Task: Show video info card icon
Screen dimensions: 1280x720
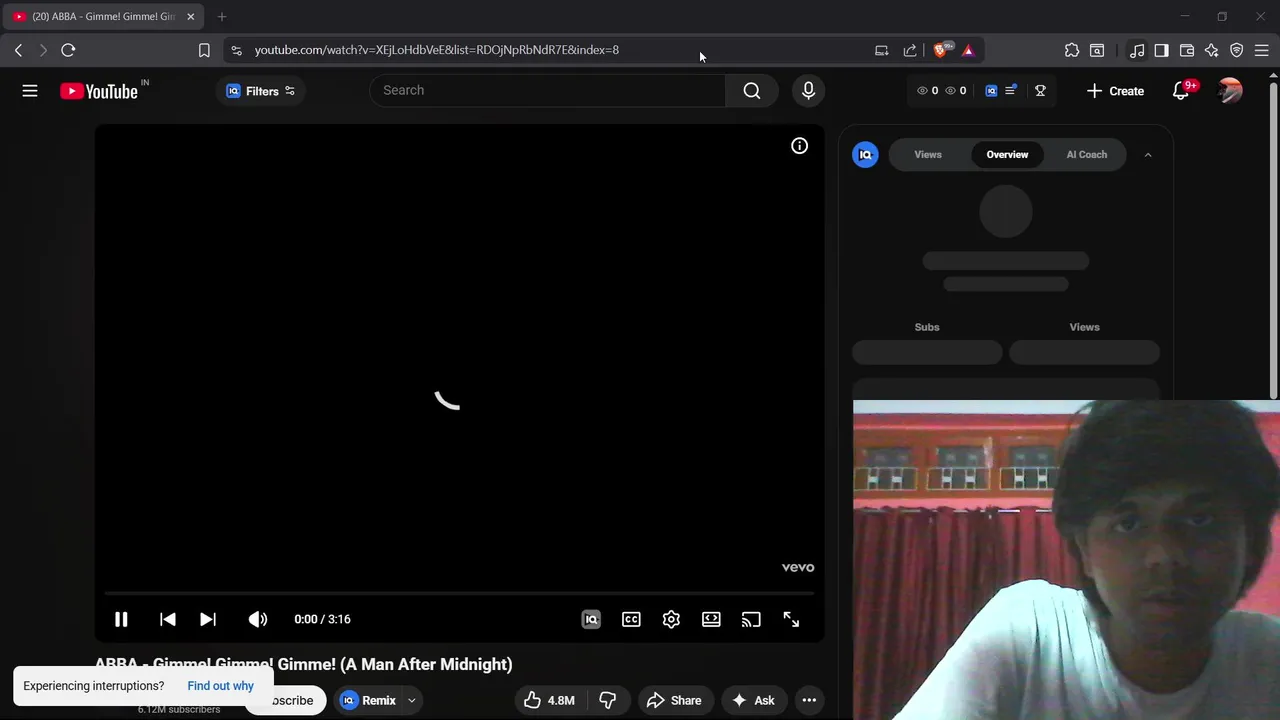Action: tap(799, 146)
